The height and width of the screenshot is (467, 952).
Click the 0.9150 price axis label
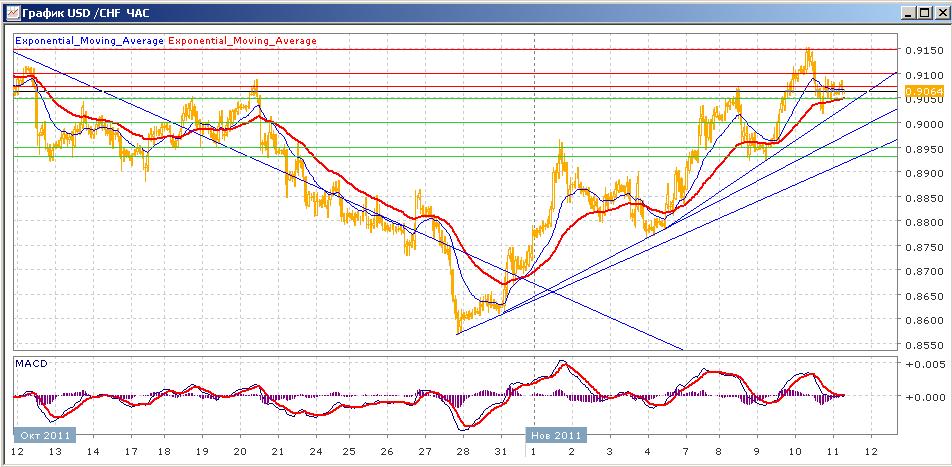[x=924, y=50]
